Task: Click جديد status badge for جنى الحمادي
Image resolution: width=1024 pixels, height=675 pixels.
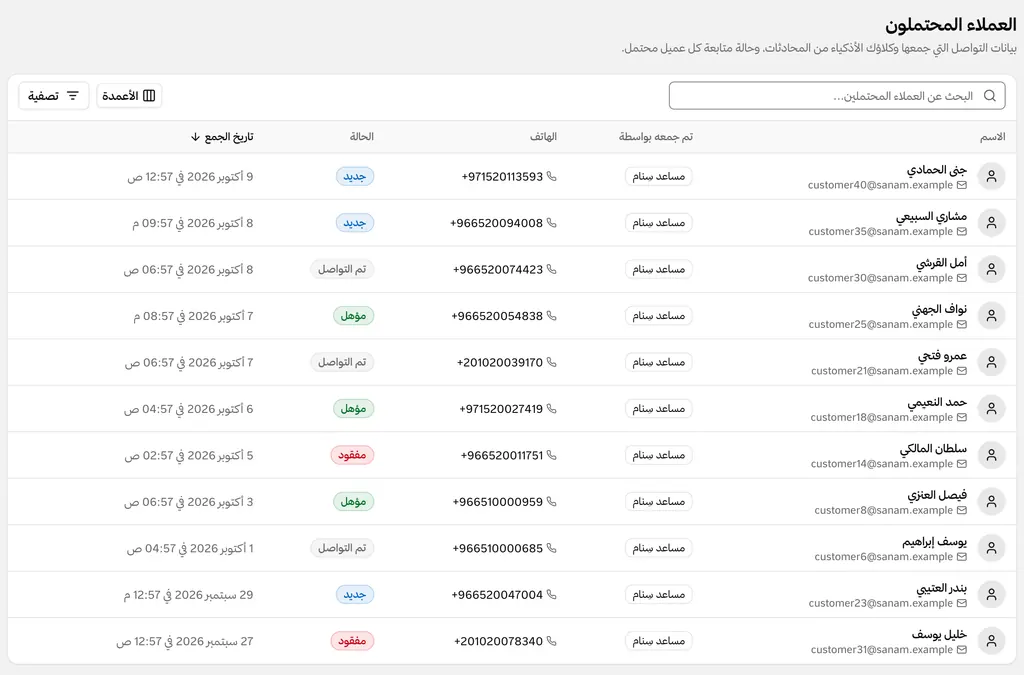Action: 355,176
